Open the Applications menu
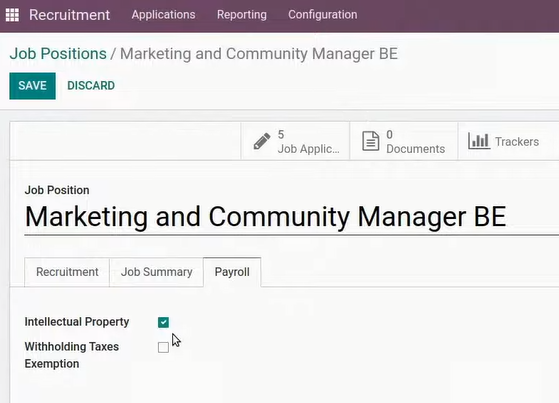The height and width of the screenshot is (403, 559). (163, 15)
